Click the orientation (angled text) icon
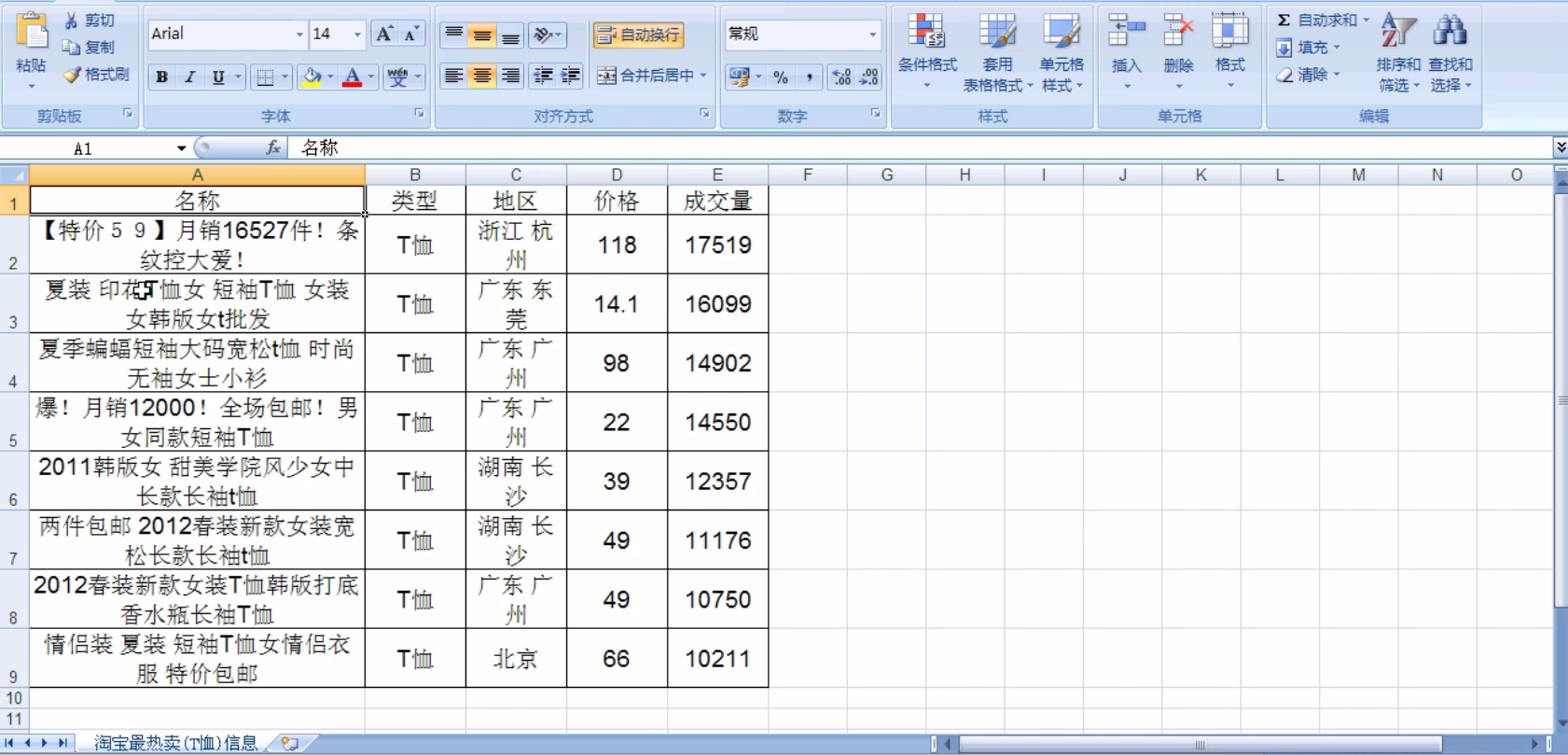The width and height of the screenshot is (1568, 755). pyautogui.click(x=544, y=35)
